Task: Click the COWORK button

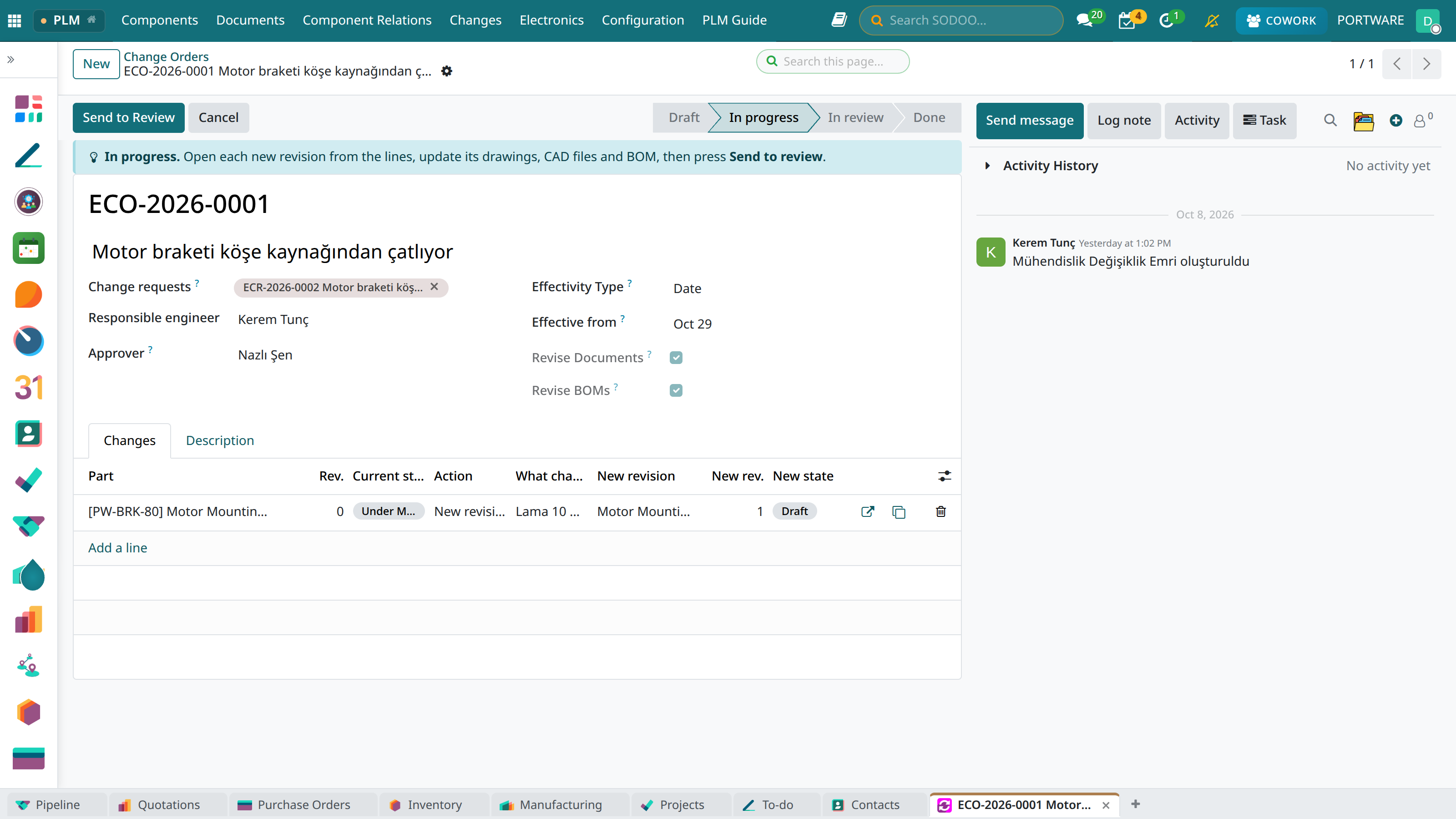Action: [1281, 20]
